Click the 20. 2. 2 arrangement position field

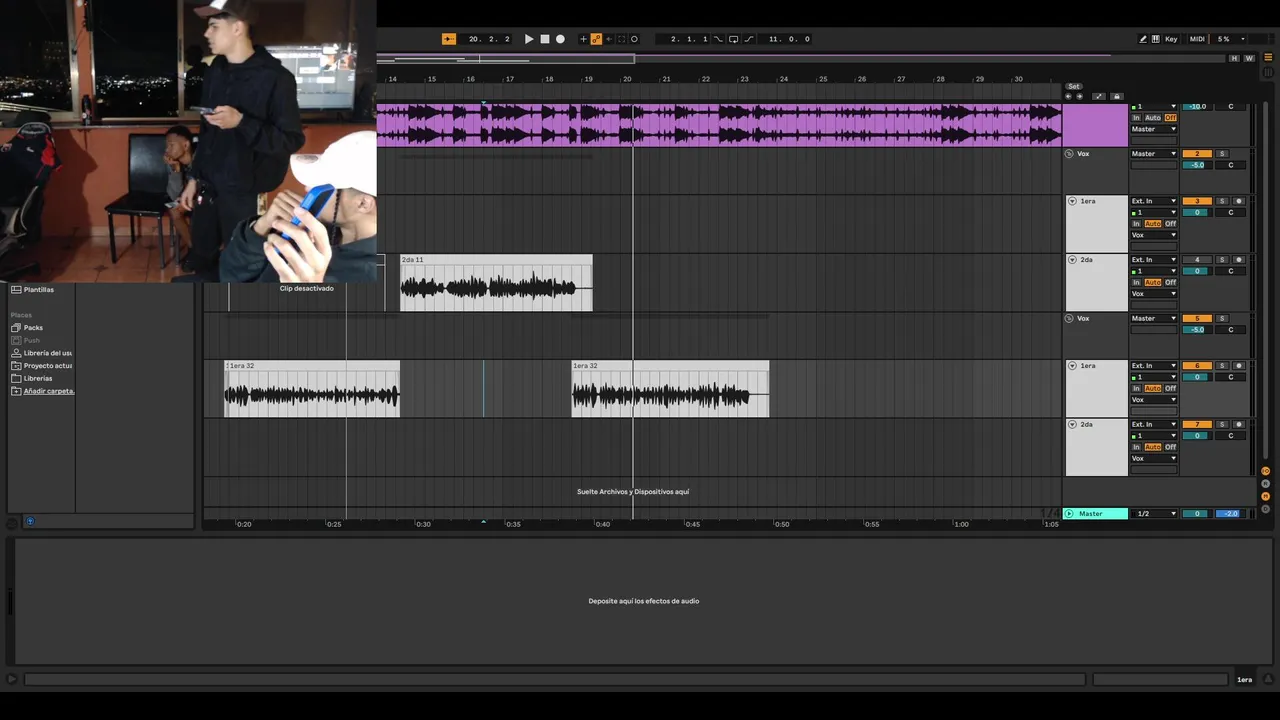pos(489,39)
